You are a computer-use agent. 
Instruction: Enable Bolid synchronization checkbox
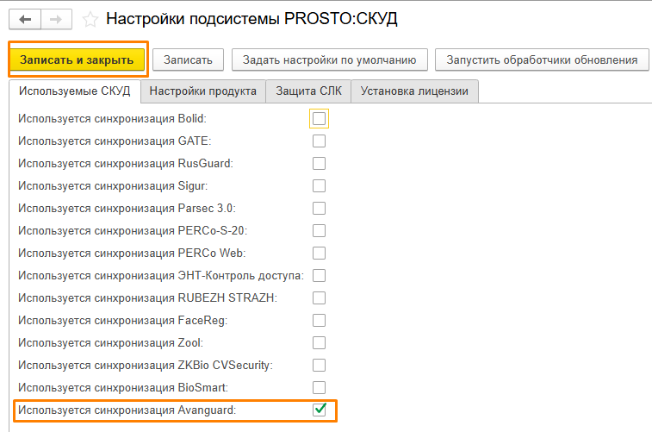319,119
